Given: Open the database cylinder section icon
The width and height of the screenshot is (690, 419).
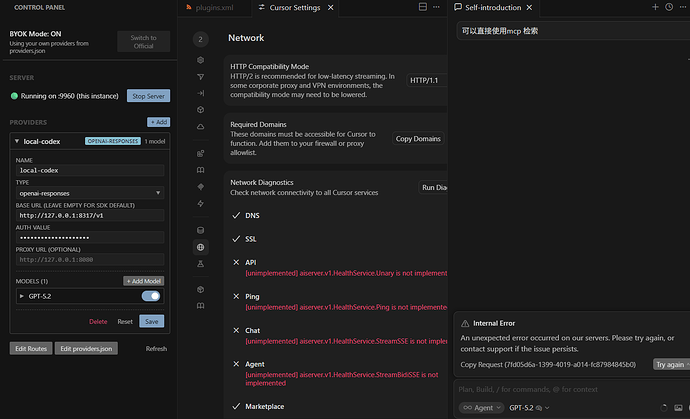Looking at the screenshot, I should (x=200, y=230).
